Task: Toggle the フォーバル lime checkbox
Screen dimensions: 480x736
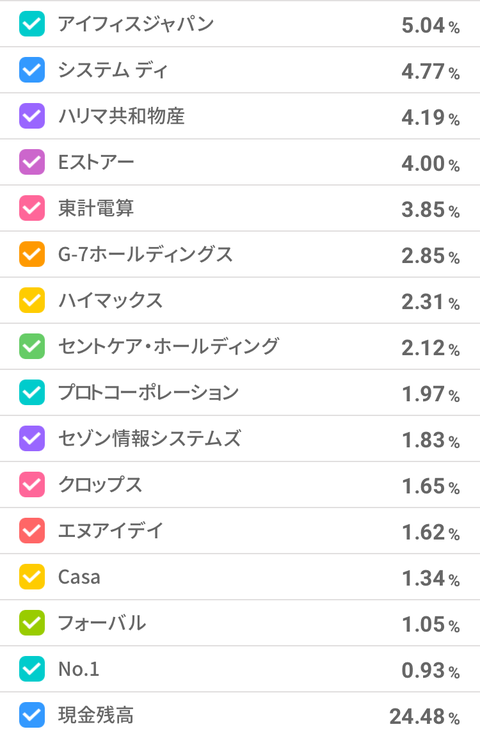Action: click(32, 622)
